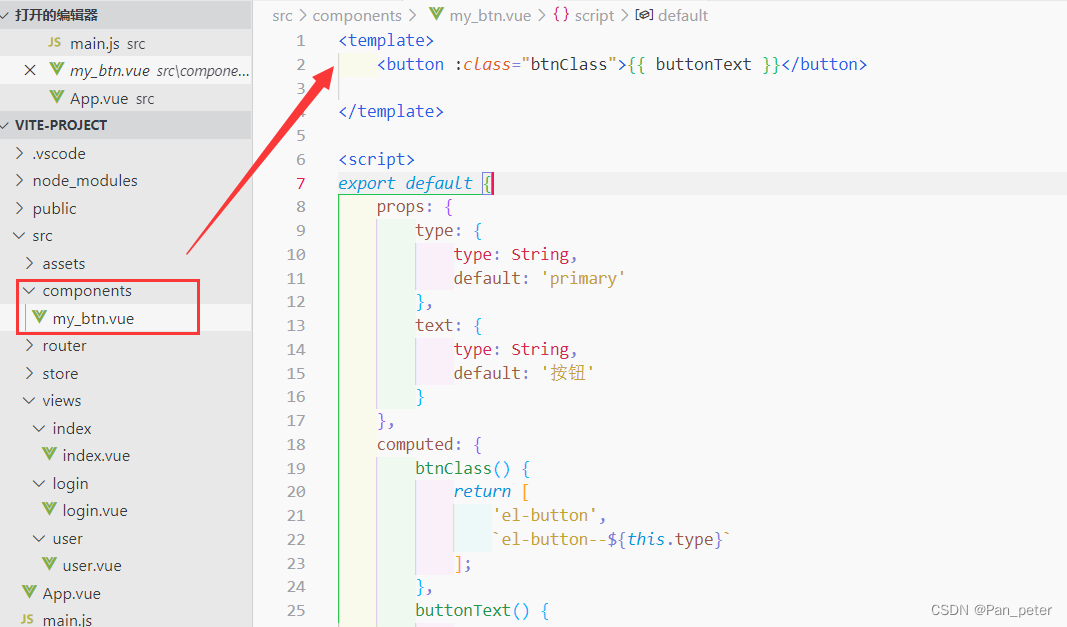Collapse the user folder under views

tap(39, 538)
